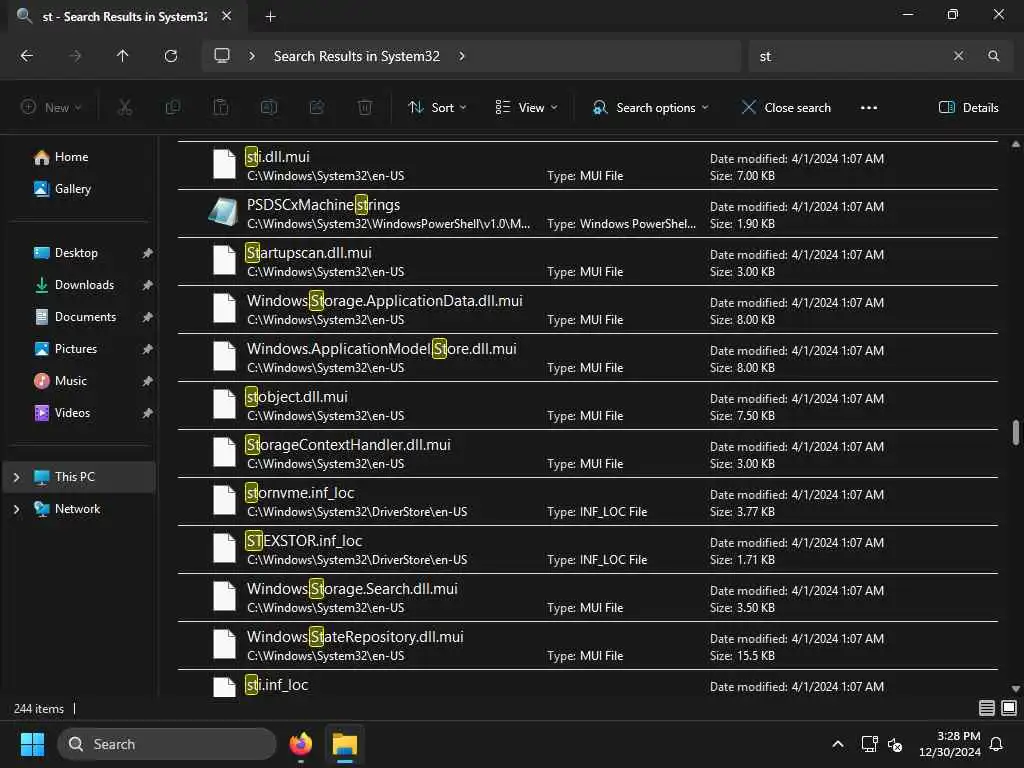1024x768 pixels.
Task: Open Gallery in the navigation pane
Action: pyautogui.click(x=72, y=189)
